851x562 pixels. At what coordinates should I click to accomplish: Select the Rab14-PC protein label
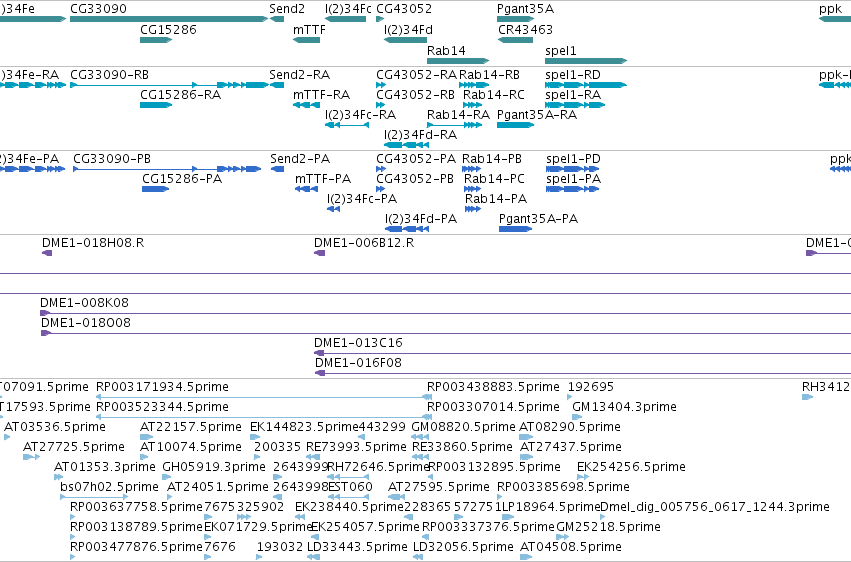494,179
